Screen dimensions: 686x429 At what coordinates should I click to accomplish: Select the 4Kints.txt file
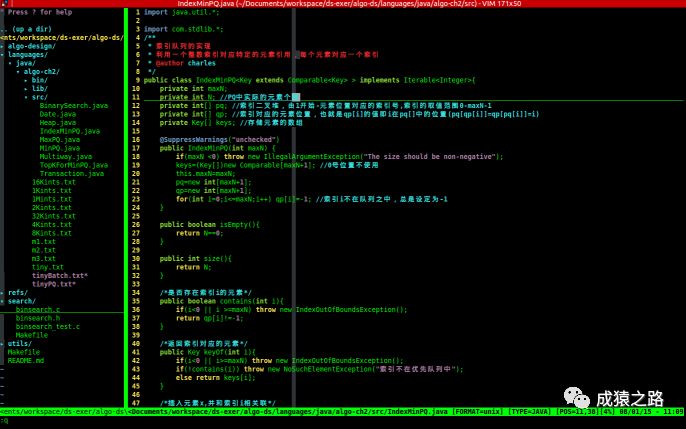click(x=51, y=225)
